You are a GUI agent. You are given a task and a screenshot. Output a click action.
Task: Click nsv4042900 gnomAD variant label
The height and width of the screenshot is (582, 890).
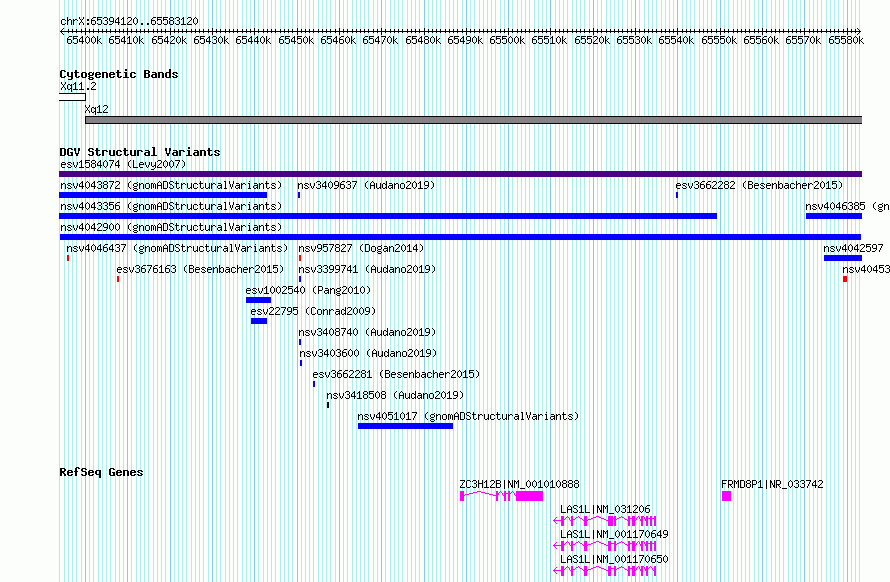(171, 228)
